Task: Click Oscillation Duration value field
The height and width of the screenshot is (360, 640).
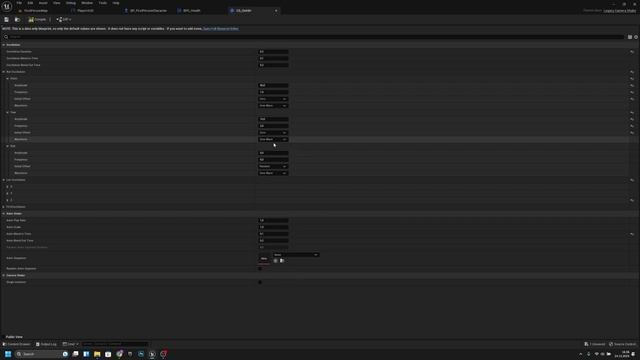Action: point(273,52)
